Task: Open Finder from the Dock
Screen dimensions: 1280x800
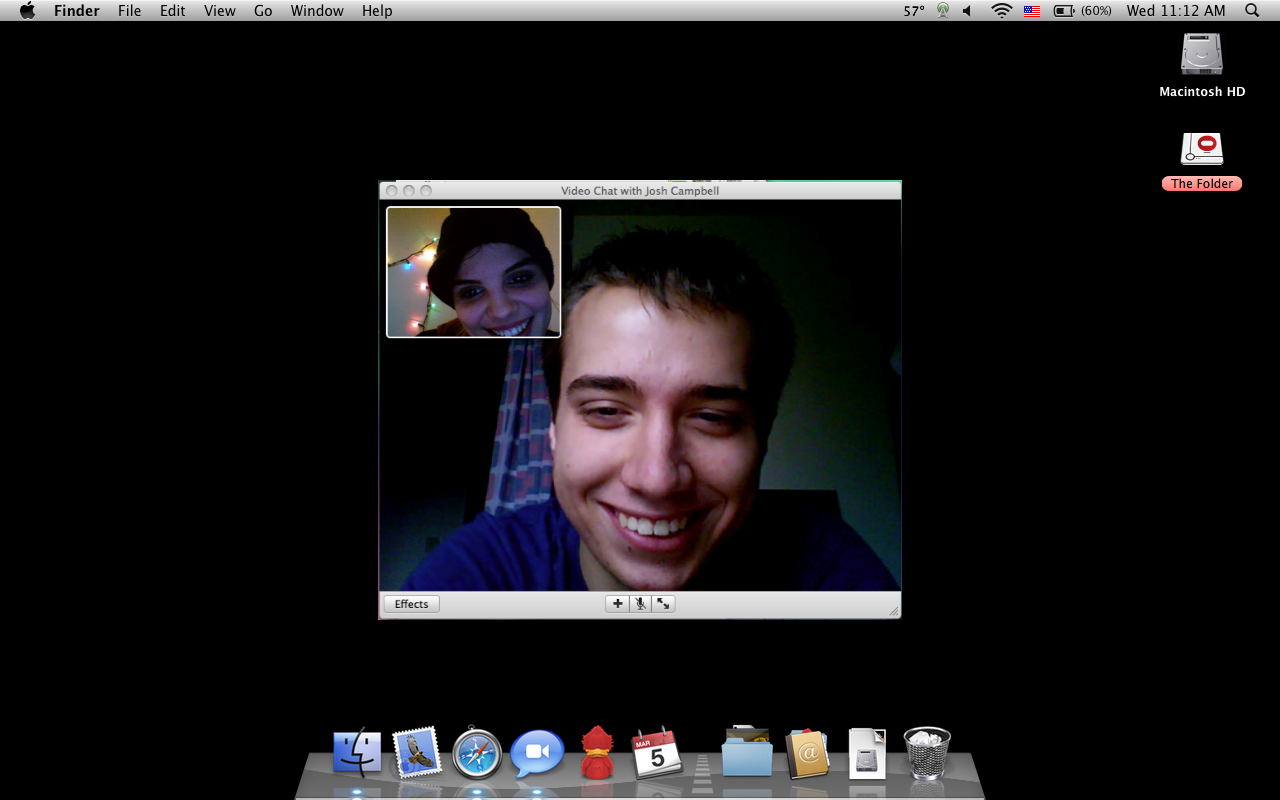Action: [x=357, y=753]
